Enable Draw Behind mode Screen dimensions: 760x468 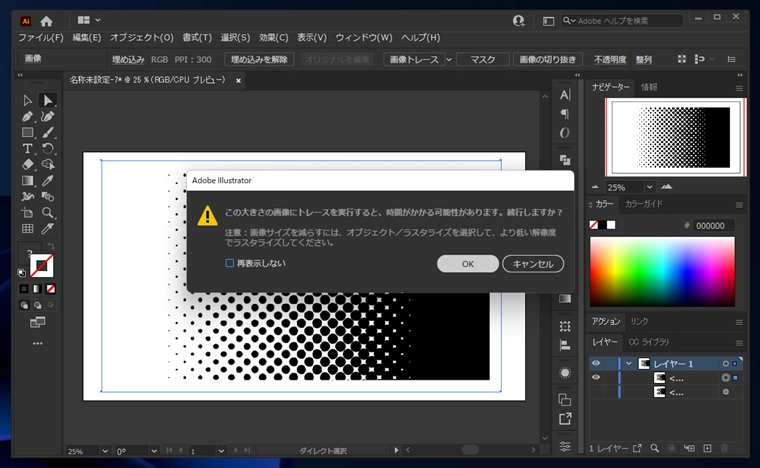tap(37, 305)
